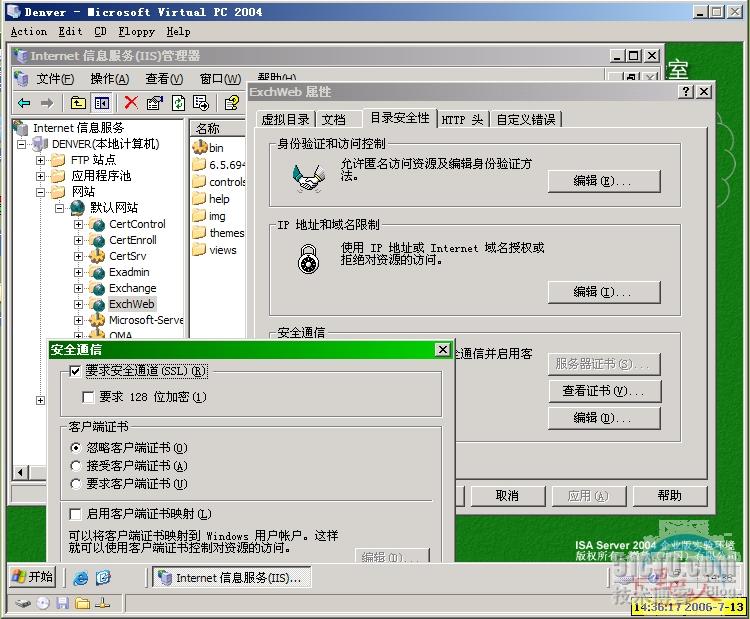Click 编辑(I) for IP address restrictions

click(x=604, y=292)
